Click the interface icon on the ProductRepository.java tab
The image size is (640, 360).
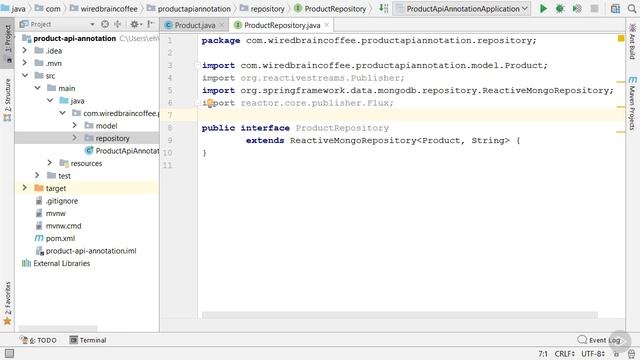point(238,25)
